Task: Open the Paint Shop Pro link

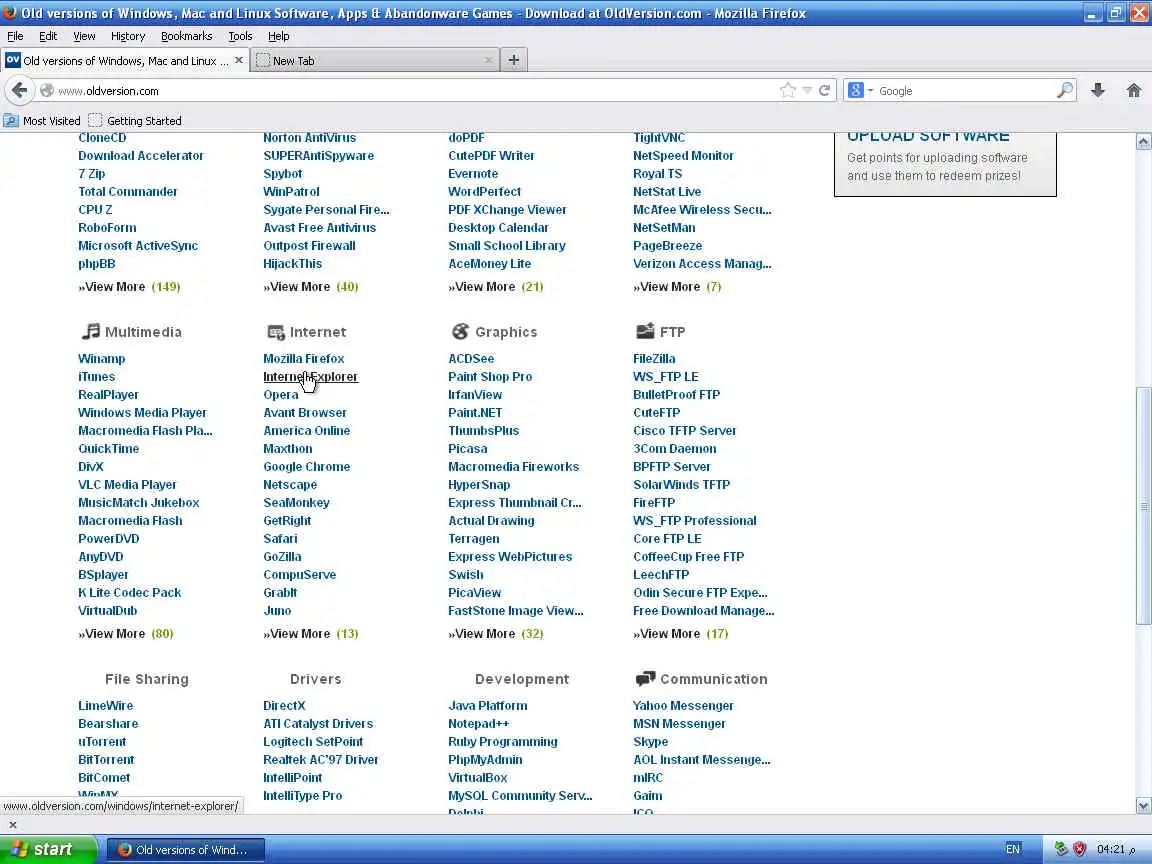Action: (x=490, y=376)
